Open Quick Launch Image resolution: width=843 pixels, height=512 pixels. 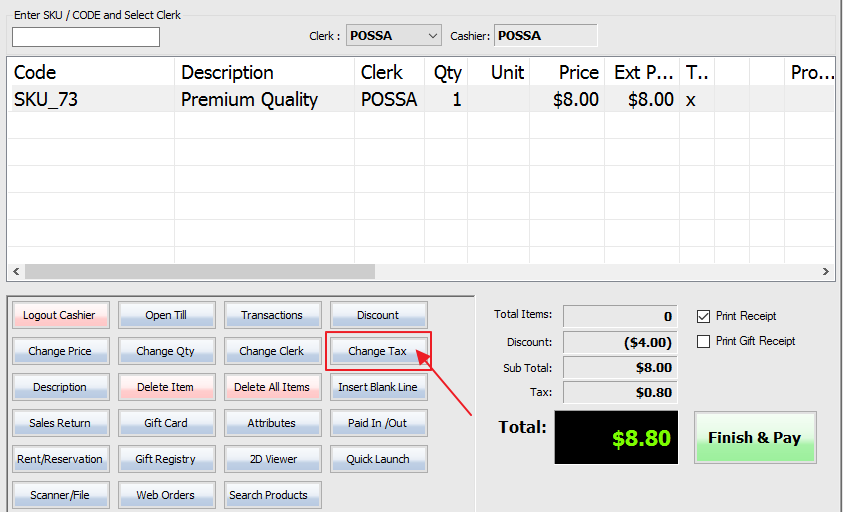pos(378,459)
